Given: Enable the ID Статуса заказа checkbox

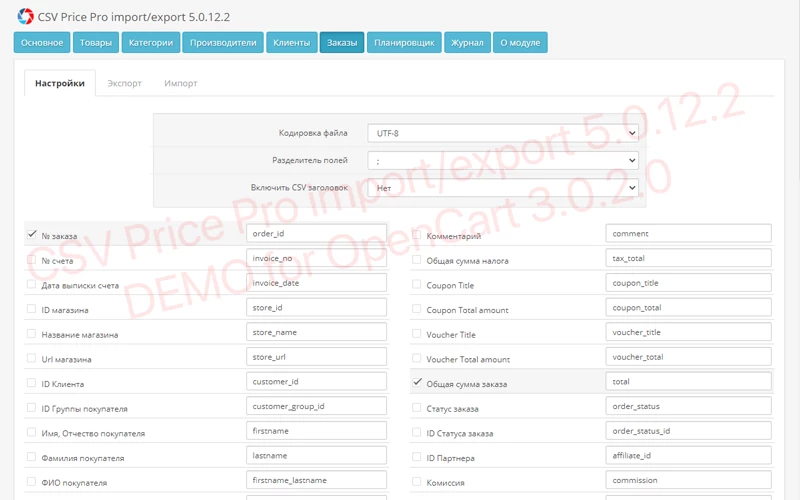Looking at the screenshot, I should point(417,432).
